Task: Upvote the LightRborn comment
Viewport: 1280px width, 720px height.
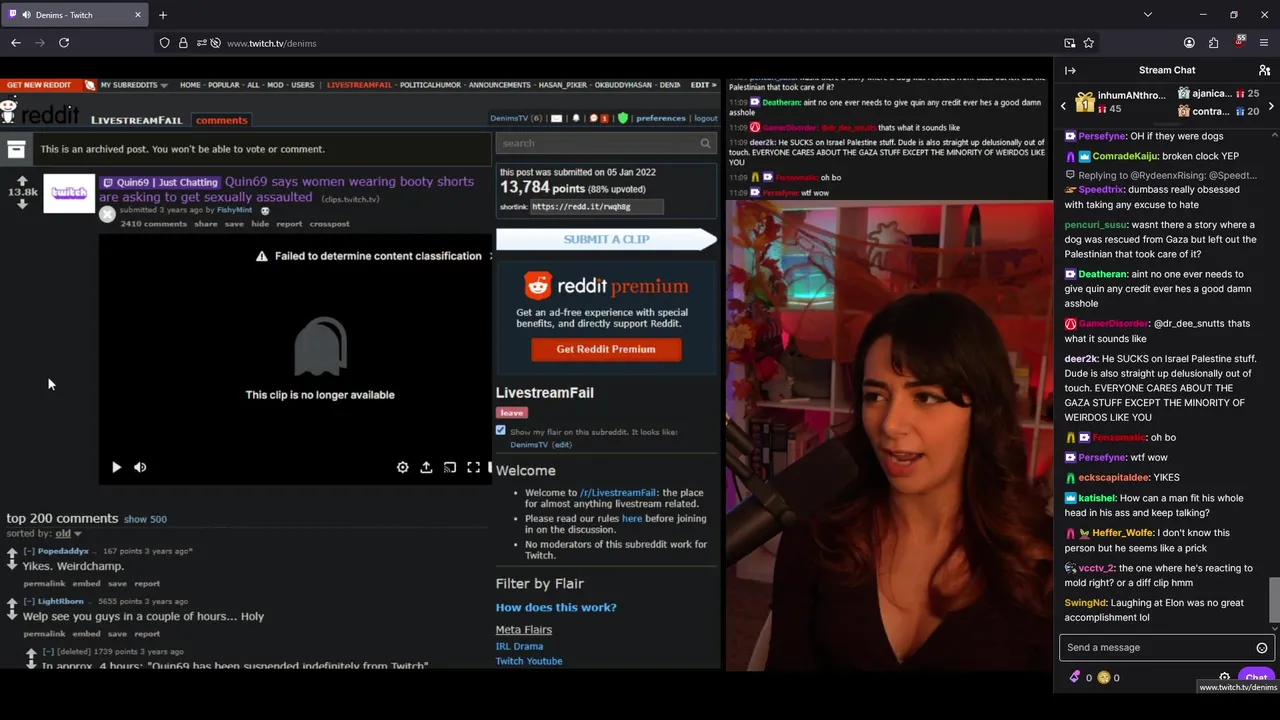Action: (x=12, y=602)
